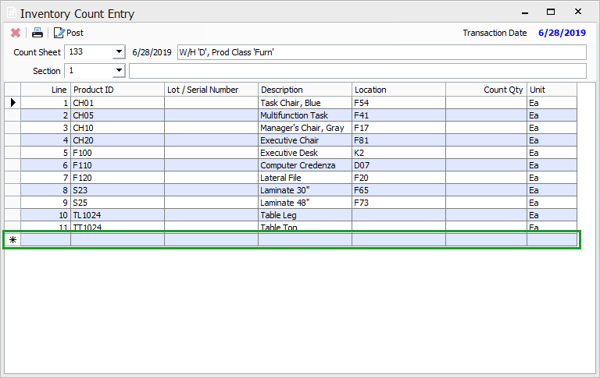Click the Product ID column header
This screenshot has width=600, height=378.
point(117,90)
